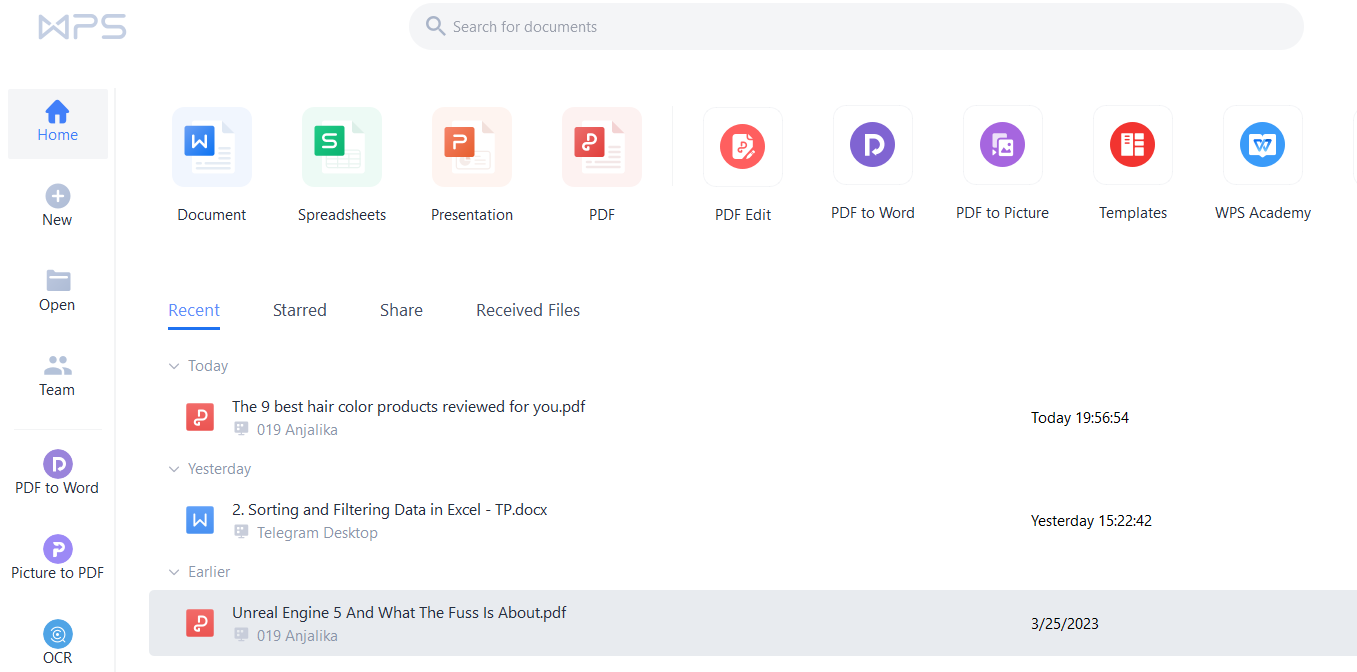Screen dimensions: 1357x672
Task: Click the Telegram Desktop location label
Action: click(x=317, y=533)
